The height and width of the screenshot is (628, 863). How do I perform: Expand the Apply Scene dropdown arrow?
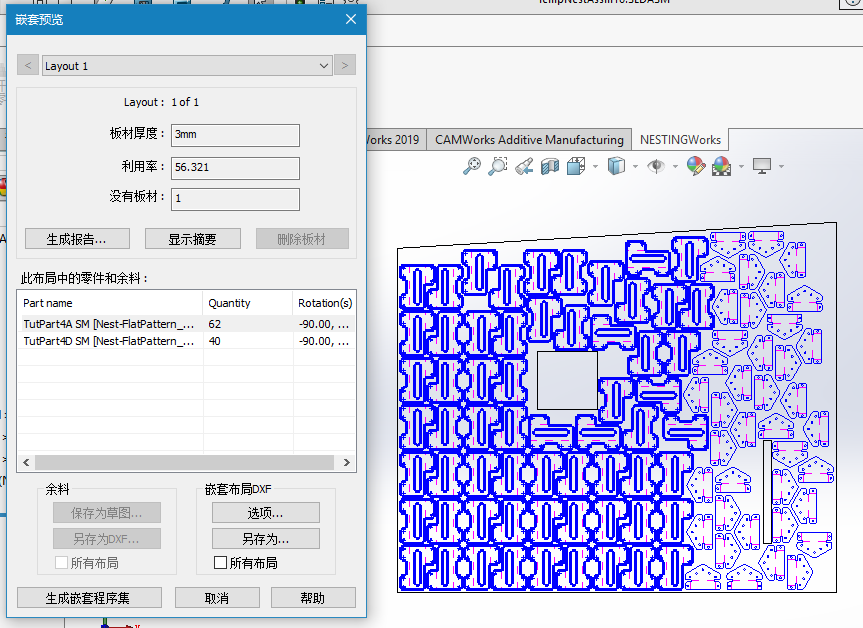click(x=741, y=166)
